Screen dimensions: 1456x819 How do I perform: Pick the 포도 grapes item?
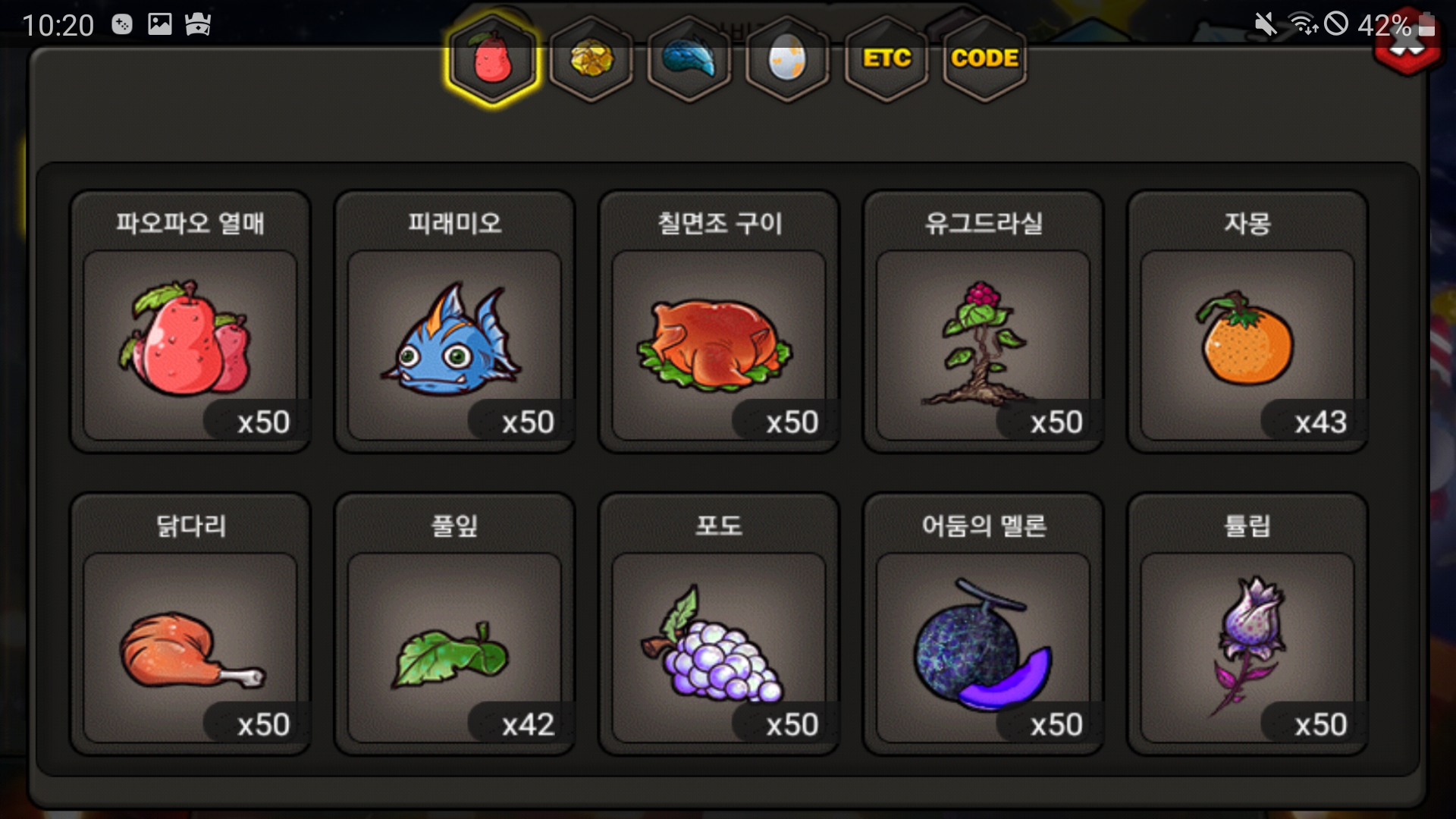tap(719, 624)
